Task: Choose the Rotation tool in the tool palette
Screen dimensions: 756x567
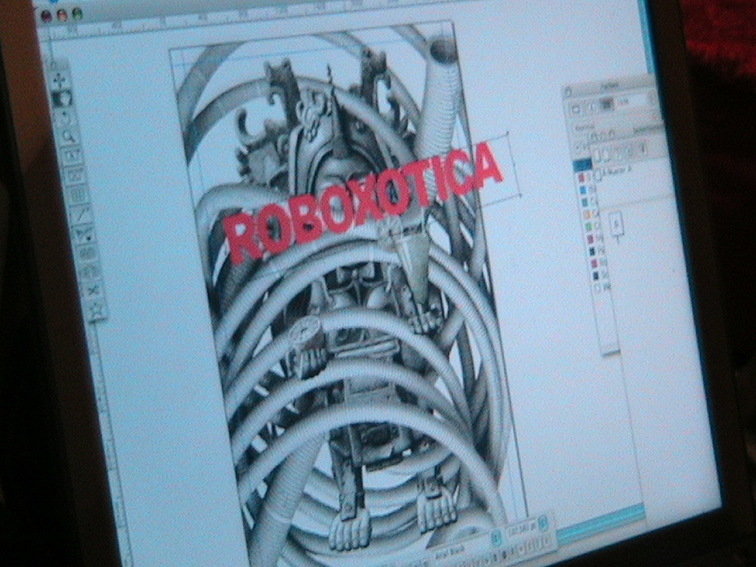Action: point(66,117)
